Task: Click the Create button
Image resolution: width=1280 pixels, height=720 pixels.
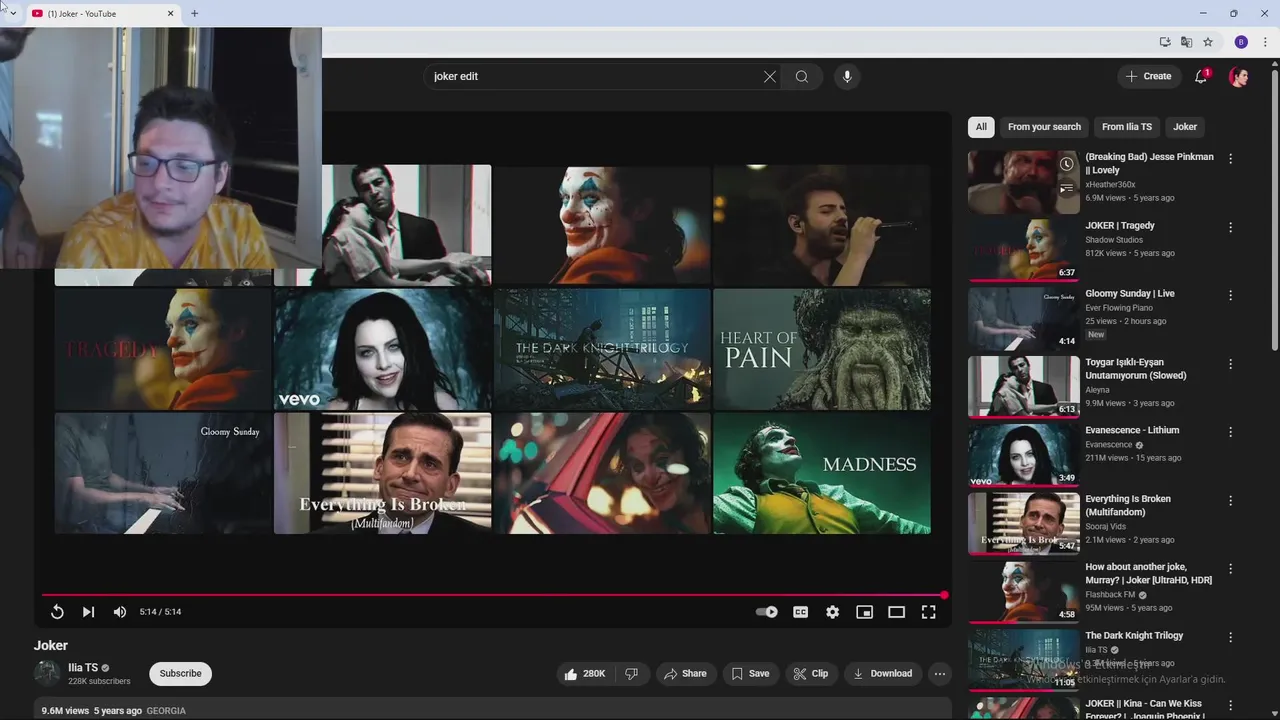Action: [1148, 76]
